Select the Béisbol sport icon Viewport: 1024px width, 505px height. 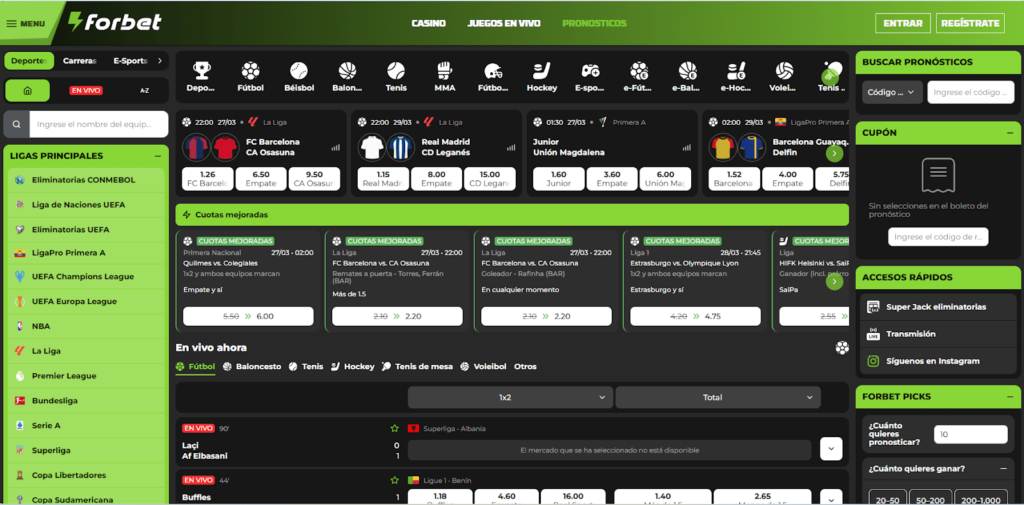click(x=299, y=76)
